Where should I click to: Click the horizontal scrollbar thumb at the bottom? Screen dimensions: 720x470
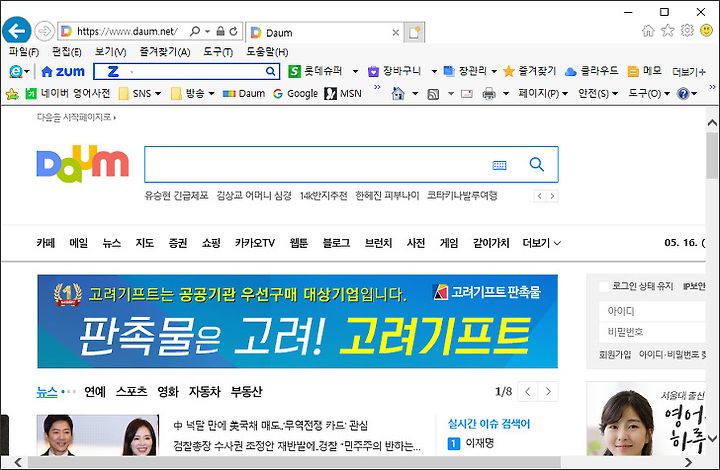pyautogui.click(x=294, y=462)
